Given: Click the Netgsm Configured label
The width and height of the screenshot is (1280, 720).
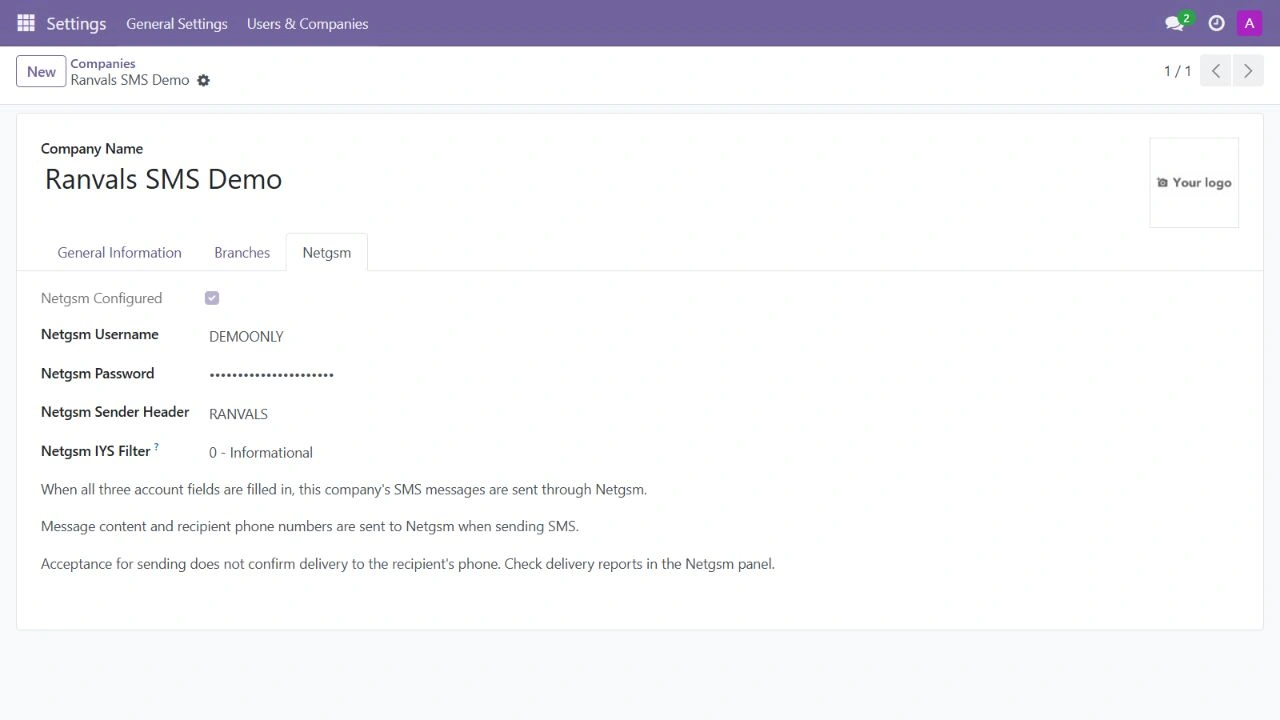Looking at the screenshot, I should (101, 298).
